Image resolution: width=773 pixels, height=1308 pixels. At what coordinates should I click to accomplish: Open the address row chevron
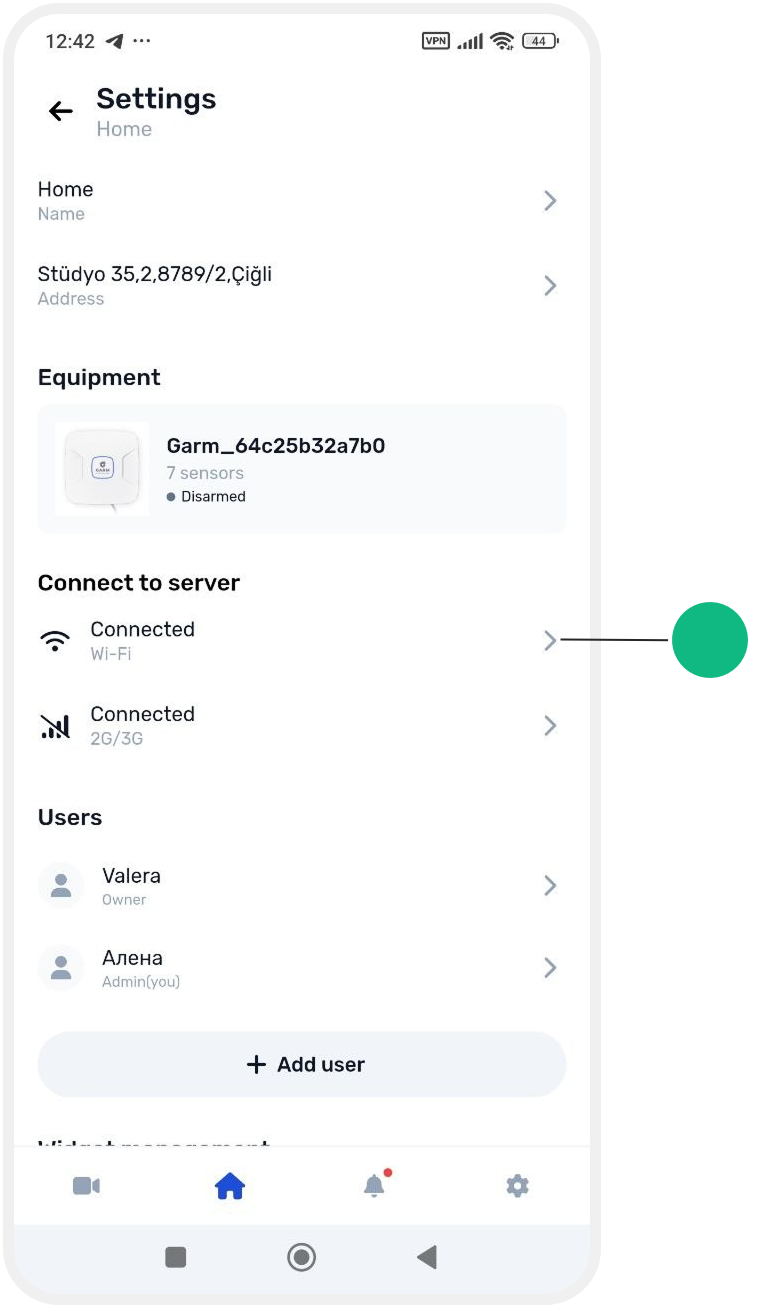(x=550, y=286)
